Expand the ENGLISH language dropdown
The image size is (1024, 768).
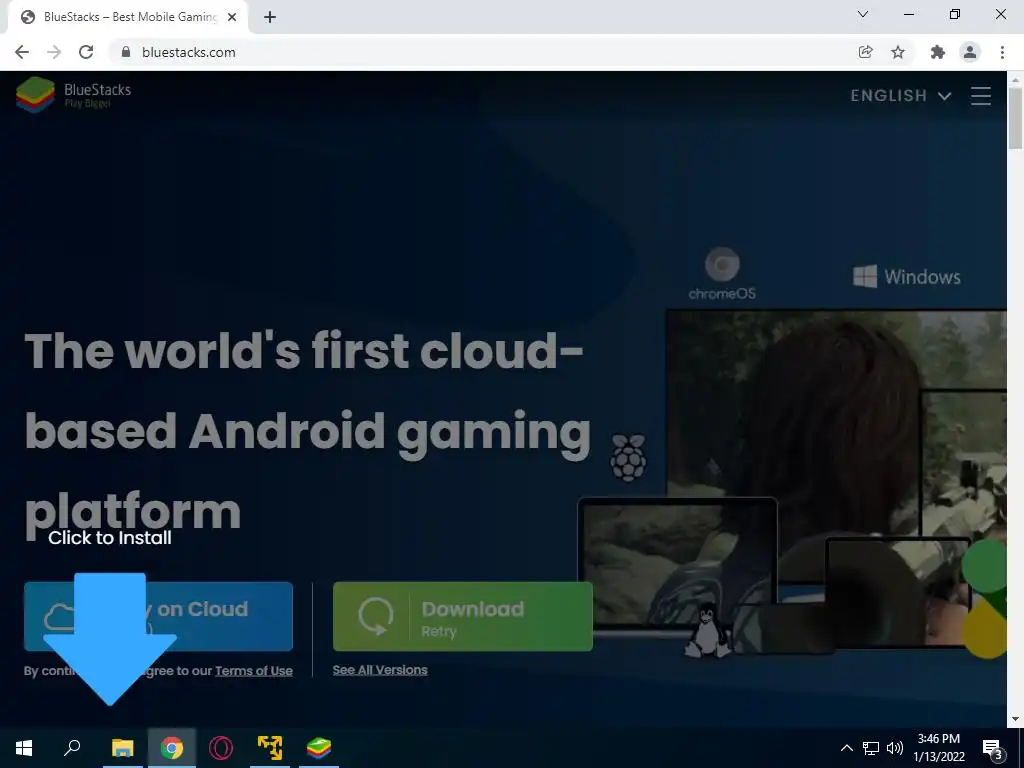click(901, 96)
